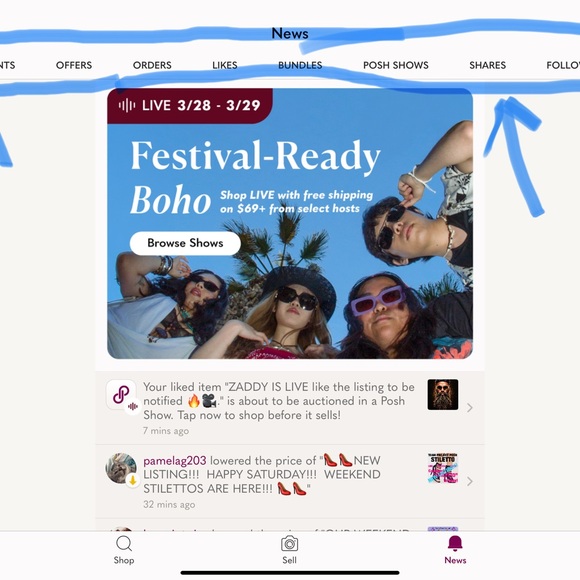The width and height of the screenshot is (580, 580).
Task: Expand the ZADDY IS LIVE notification chevron
Action: pyautogui.click(x=469, y=408)
